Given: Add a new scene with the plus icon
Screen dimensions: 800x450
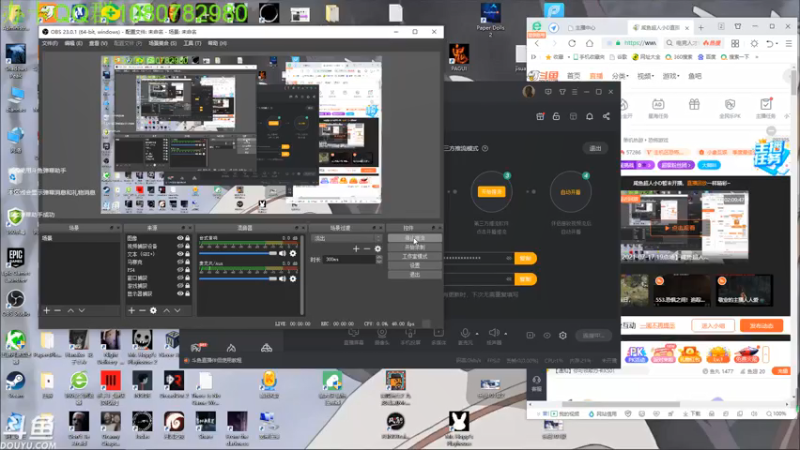Looking at the screenshot, I should tap(46, 310).
